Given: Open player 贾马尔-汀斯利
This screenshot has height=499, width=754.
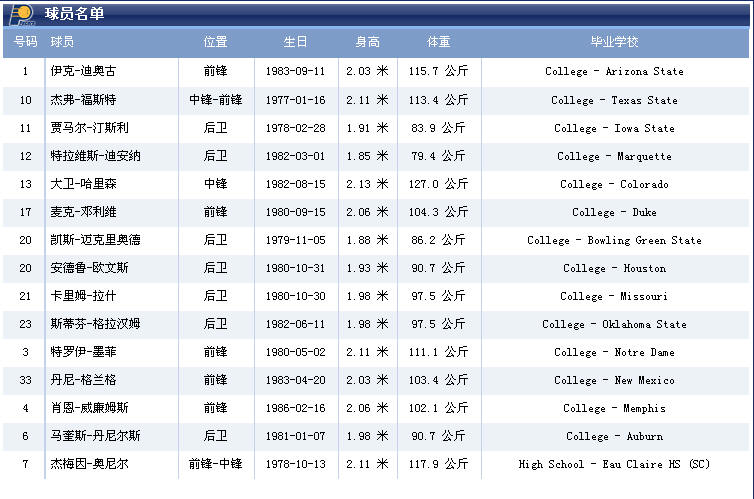Looking at the screenshot, I should 89,128.
